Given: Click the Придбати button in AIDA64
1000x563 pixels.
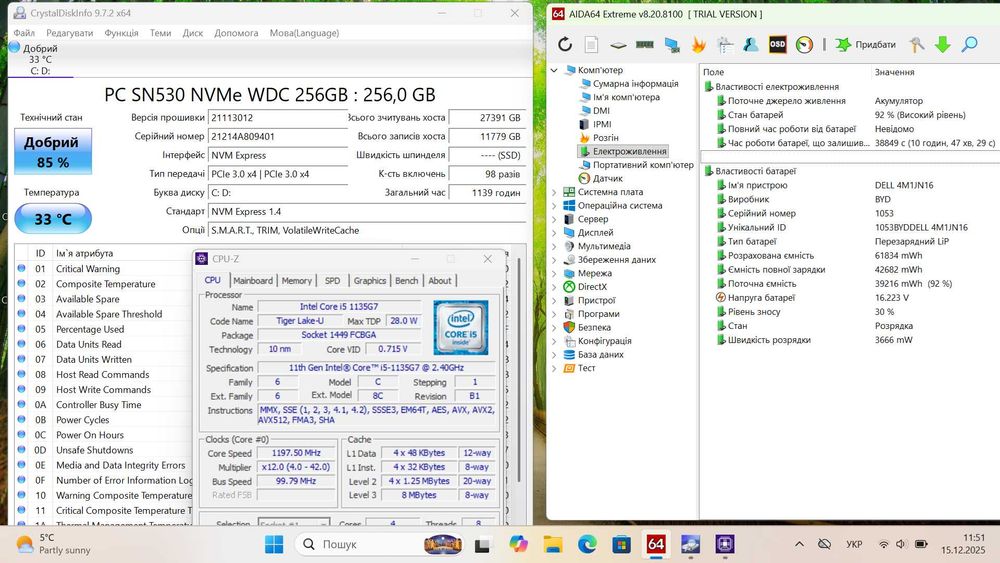Looking at the screenshot, I should pos(866,45).
